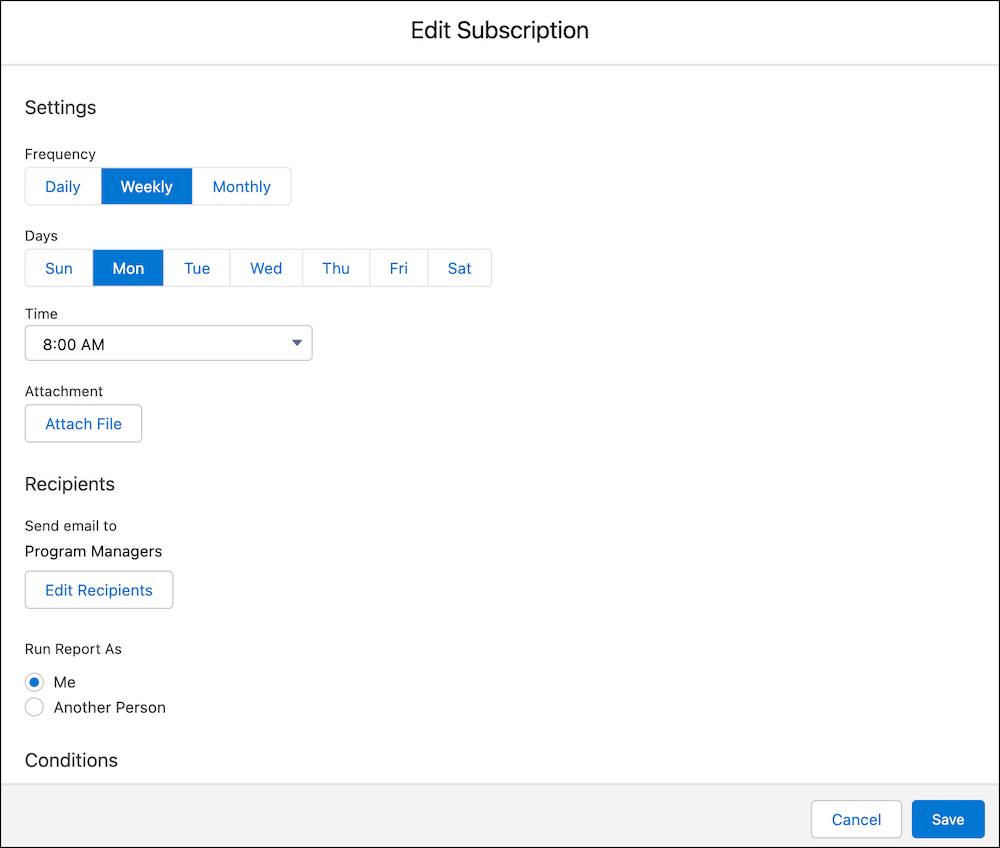Choose Saturday for report delivery
This screenshot has width=1000, height=848.
tap(459, 268)
